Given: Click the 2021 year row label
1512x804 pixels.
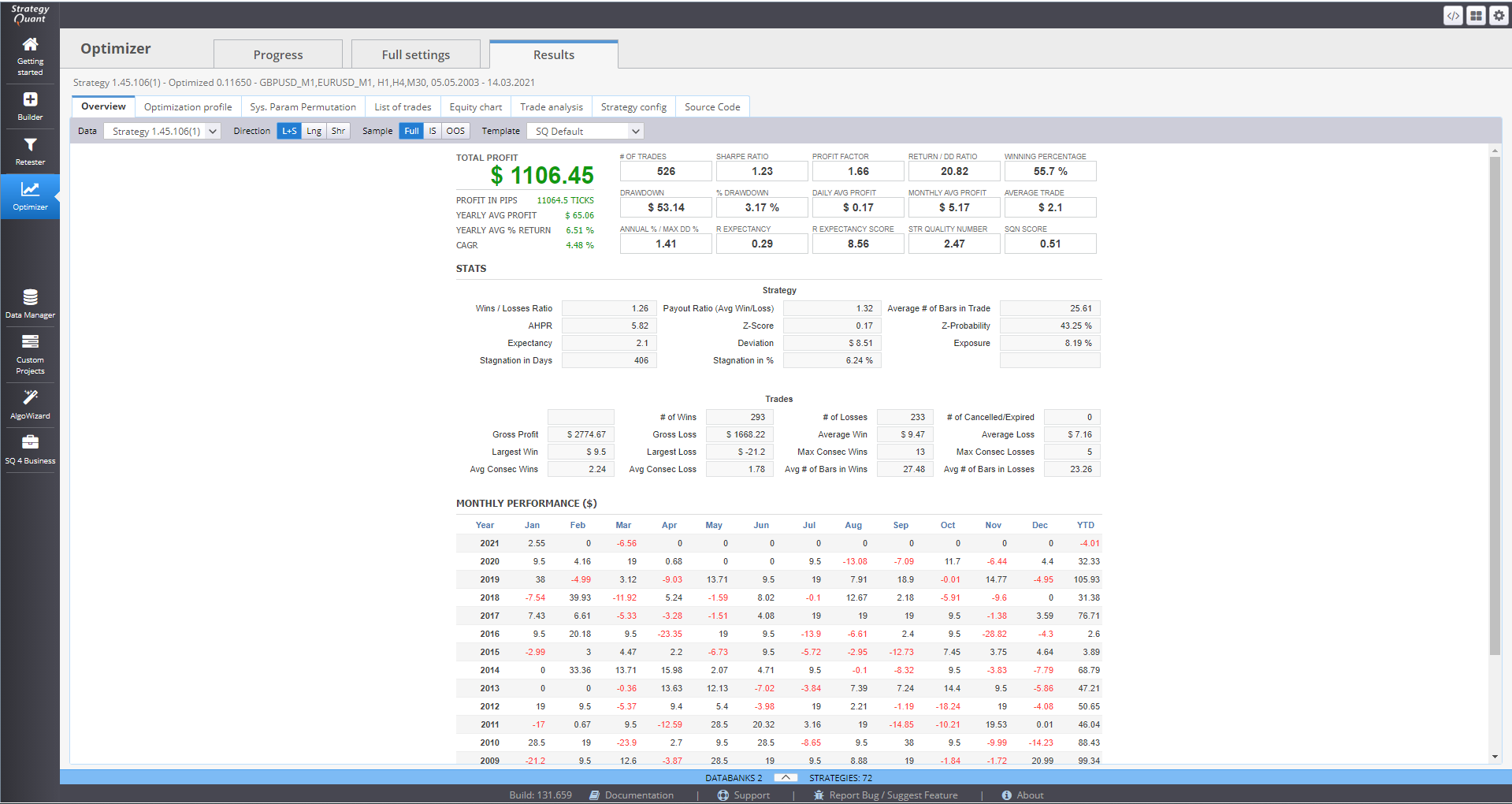Looking at the screenshot, I should tap(489, 543).
